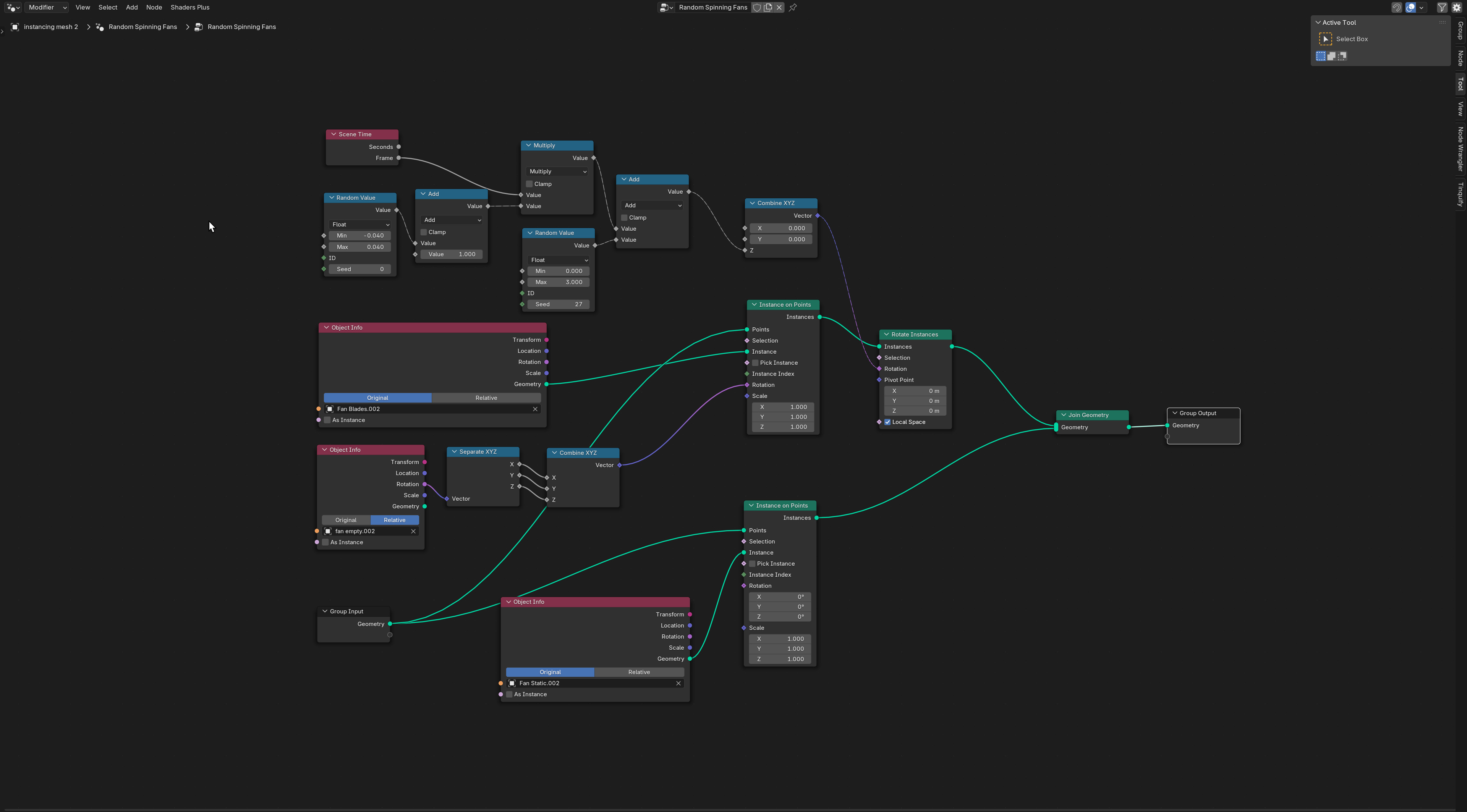Select Relative on Fan Static.002 node
This screenshot has width=1467, height=812.
pyautogui.click(x=638, y=672)
